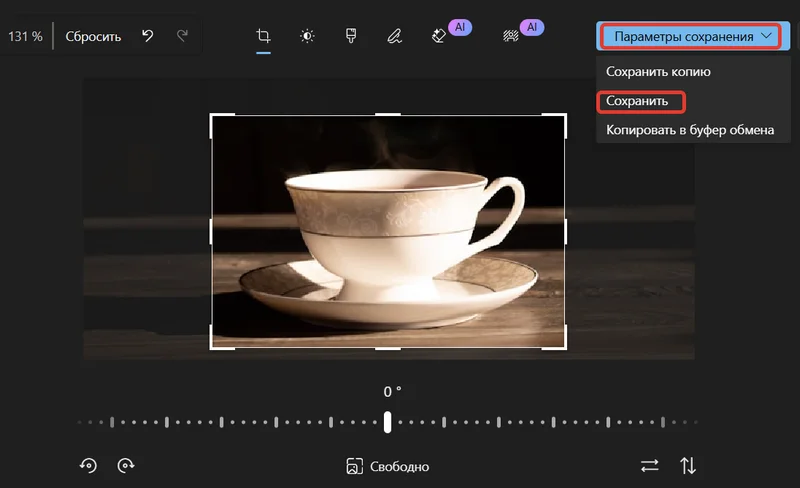Collapse the Параметры сохранения dropdown
This screenshot has height=488, width=800.
click(694, 37)
